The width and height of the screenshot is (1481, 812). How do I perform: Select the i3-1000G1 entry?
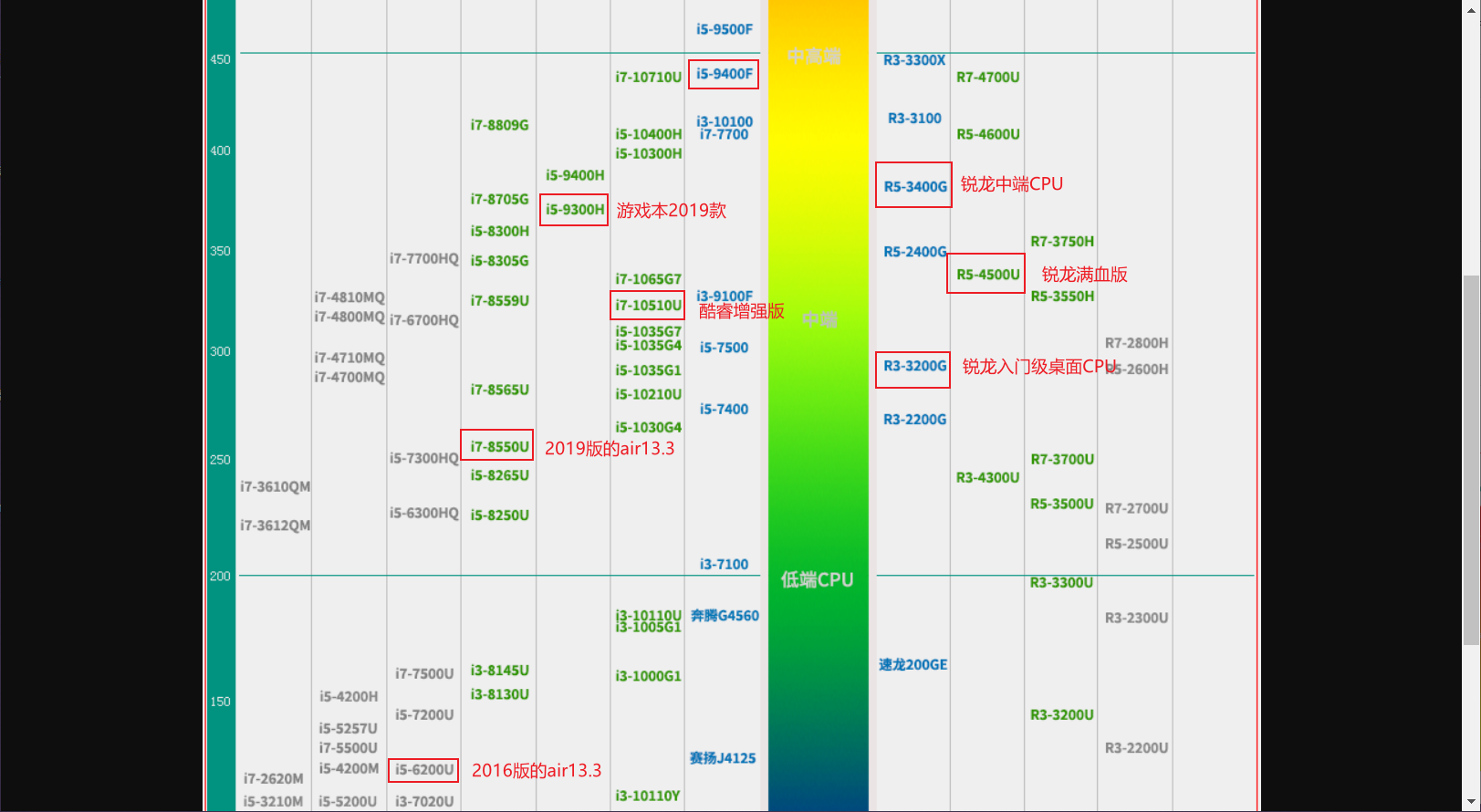[x=648, y=676]
